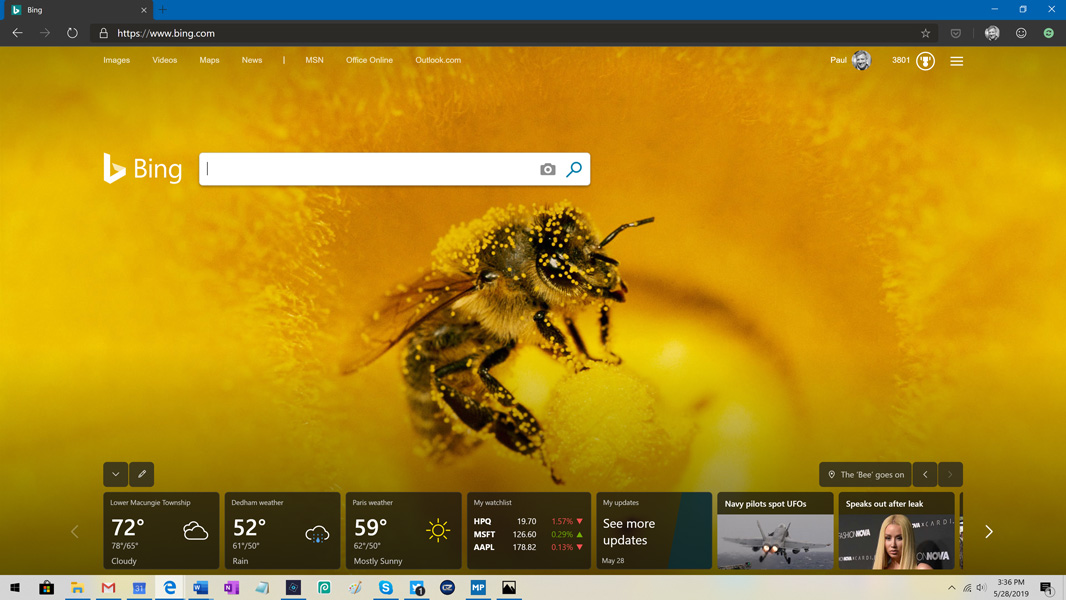Bookmark this page with the star icon
The image size is (1066, 600).
(925, 33)
